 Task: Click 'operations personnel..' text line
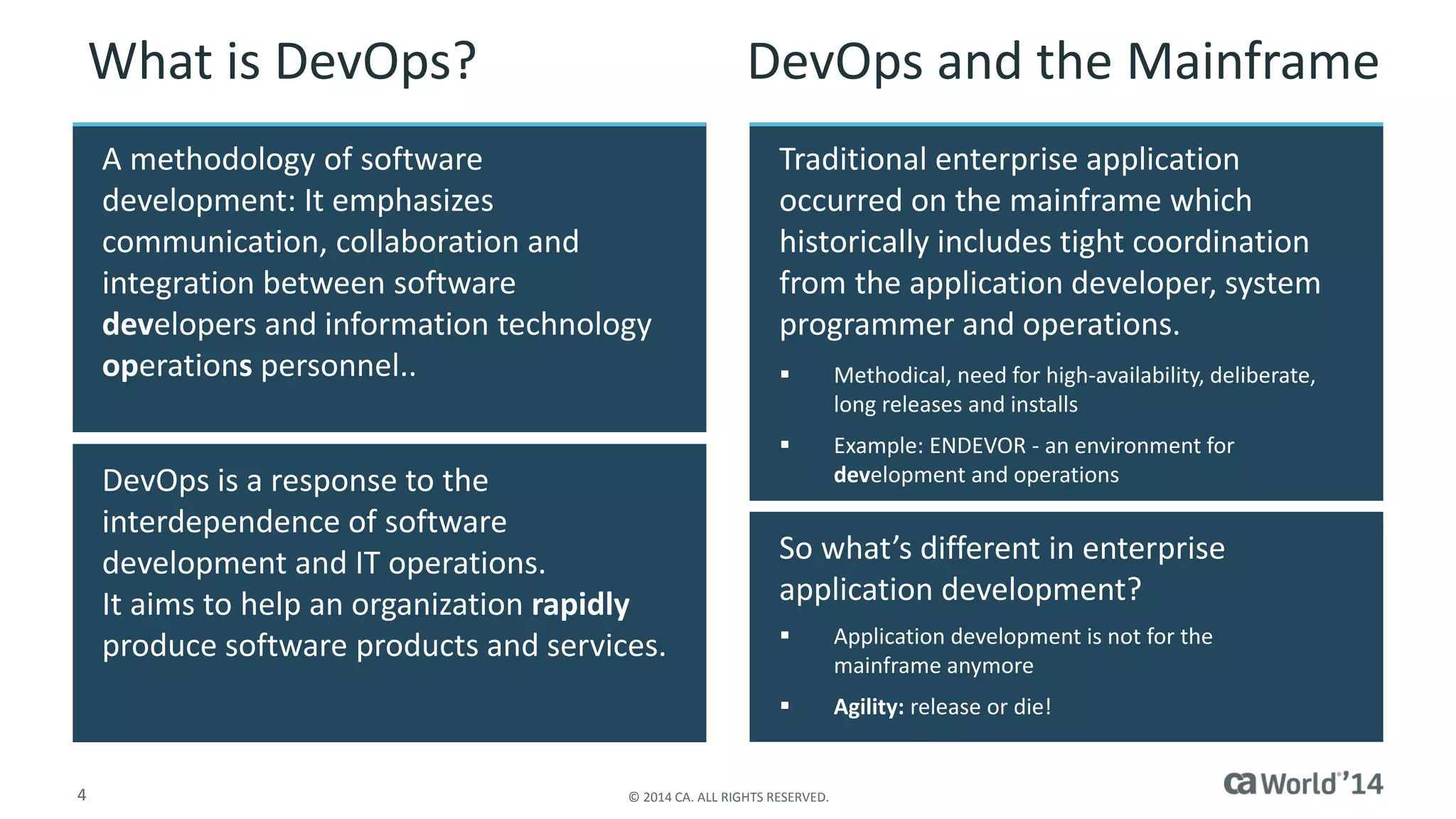coord(259,366)
